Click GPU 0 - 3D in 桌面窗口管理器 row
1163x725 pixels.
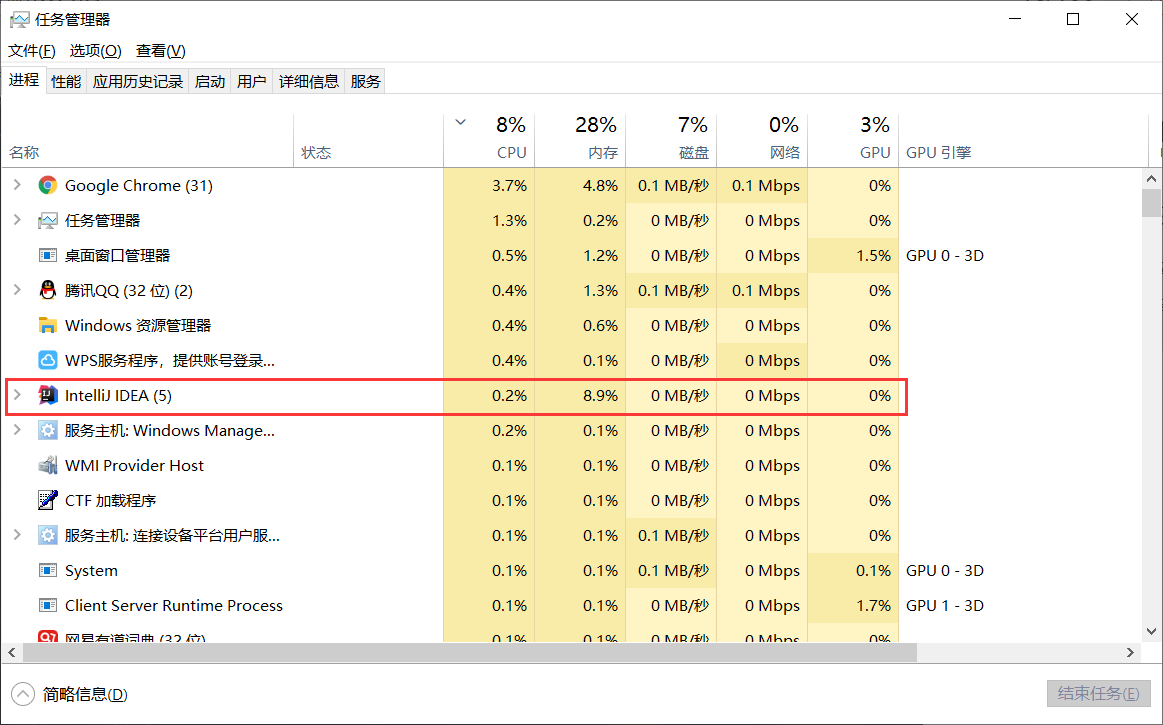(945, 255)
